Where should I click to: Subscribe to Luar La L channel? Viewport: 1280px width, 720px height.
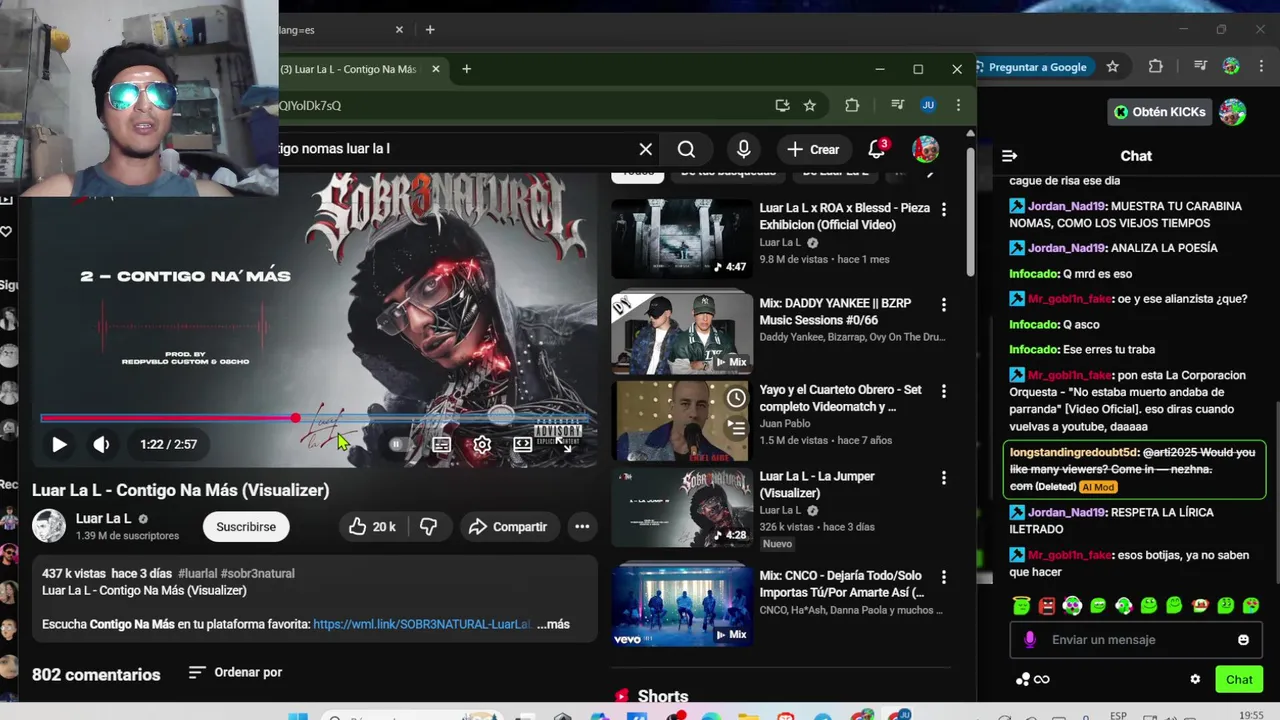pyautogui.click(x=246, y=527)
